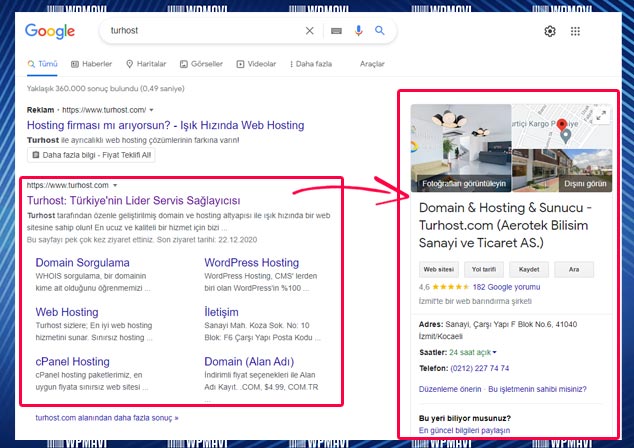Expand the ad URL dropdown arrow
Viewport: 634px width, 448px height.
[x=152, y=110]
